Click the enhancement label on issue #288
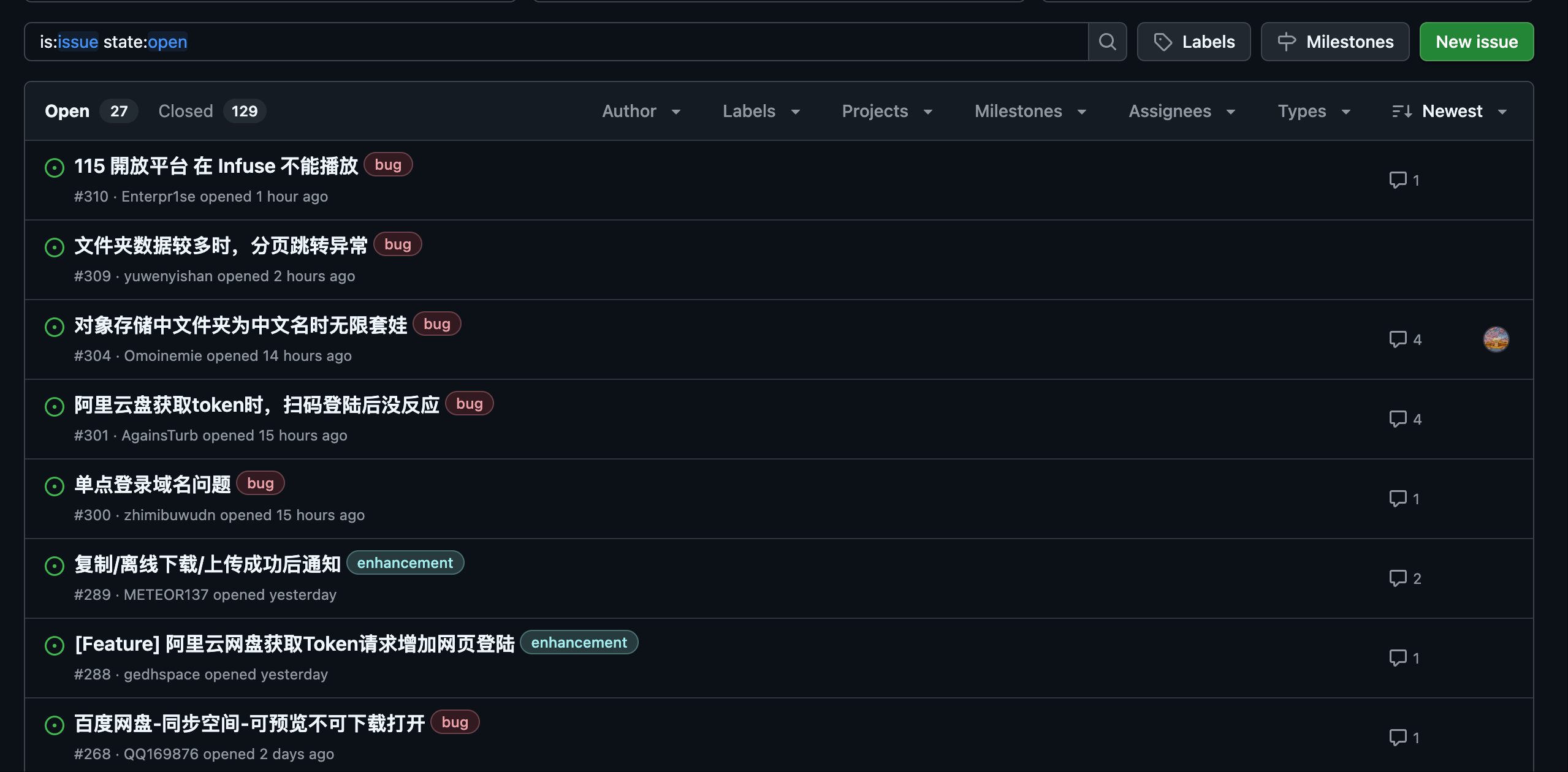The height and width of the screenshot is (772, 1568). 579,643
